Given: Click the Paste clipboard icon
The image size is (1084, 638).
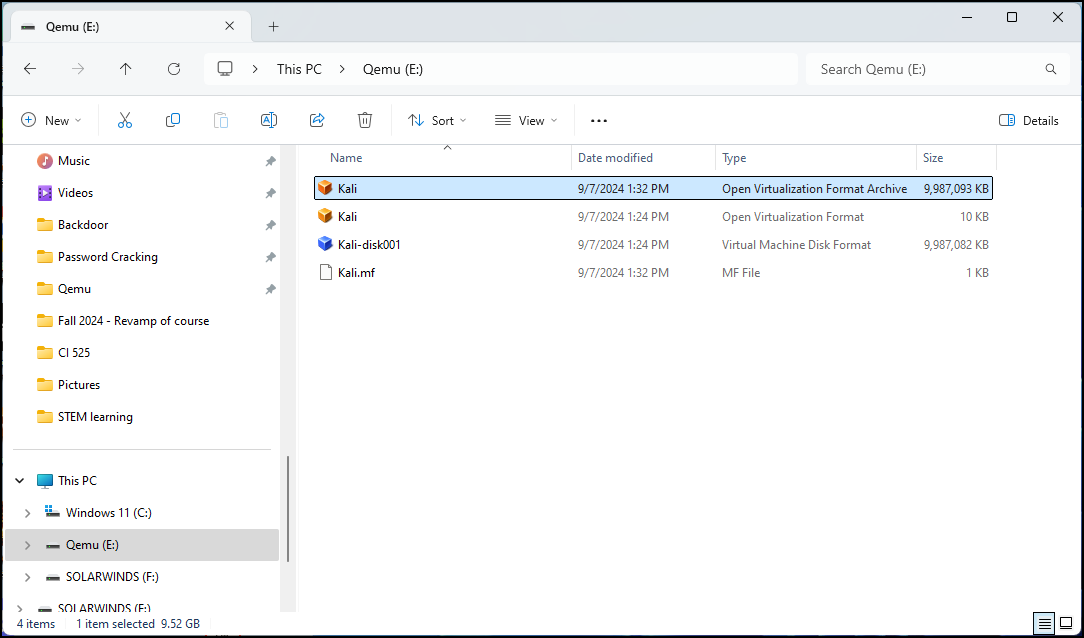Looking at the screenshot, I should [221, 120].
